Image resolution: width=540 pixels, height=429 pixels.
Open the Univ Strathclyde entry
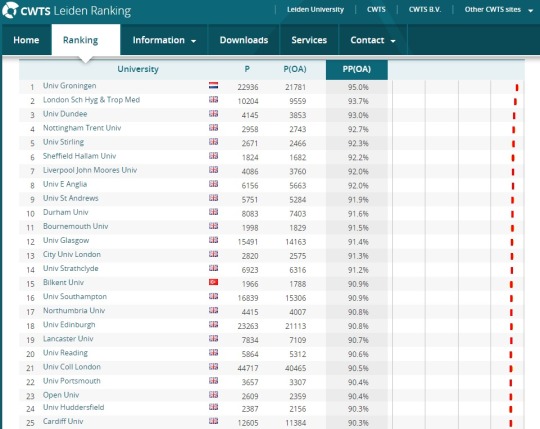coord(71,269)
